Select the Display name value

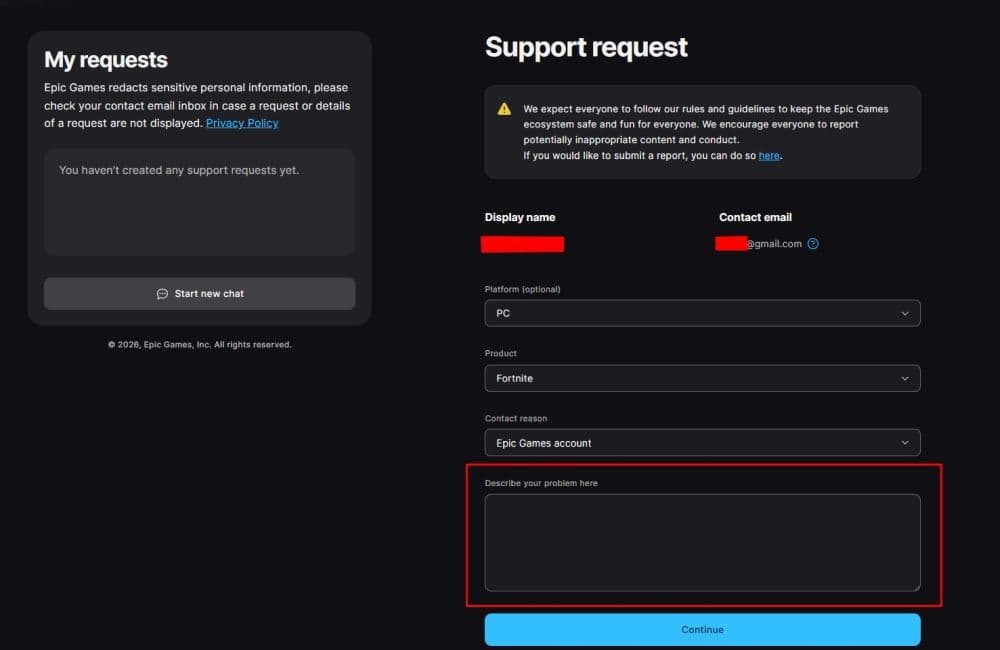pos(522,243)
